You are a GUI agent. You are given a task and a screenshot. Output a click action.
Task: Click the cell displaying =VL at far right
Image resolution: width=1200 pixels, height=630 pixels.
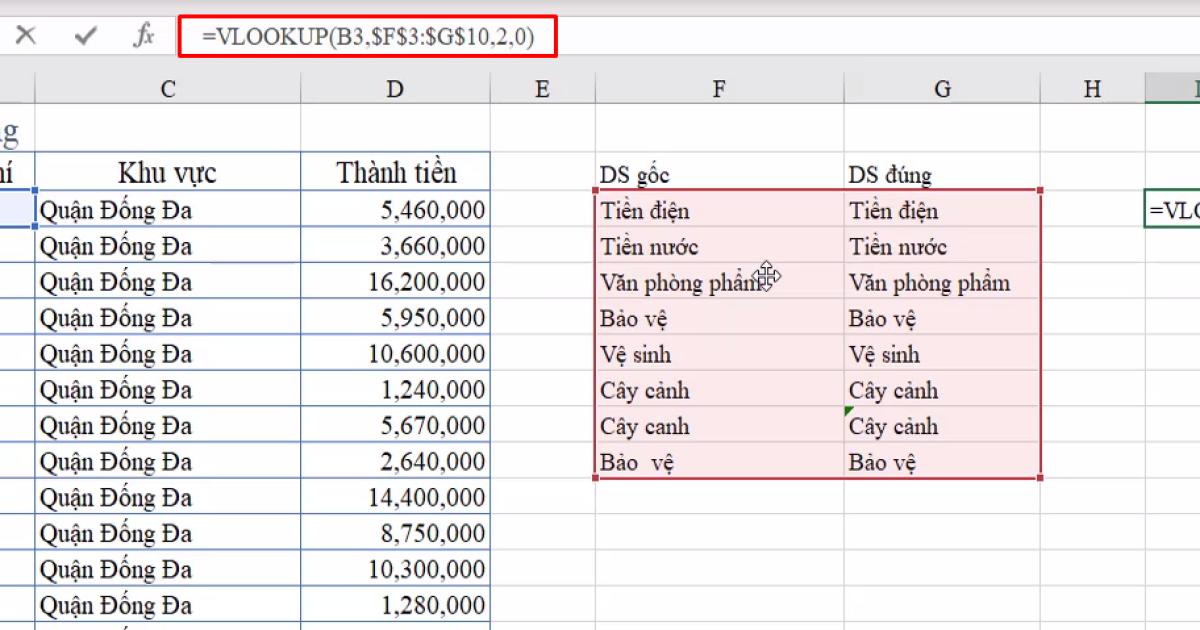pyautogui.click(x=1180, y=210)
